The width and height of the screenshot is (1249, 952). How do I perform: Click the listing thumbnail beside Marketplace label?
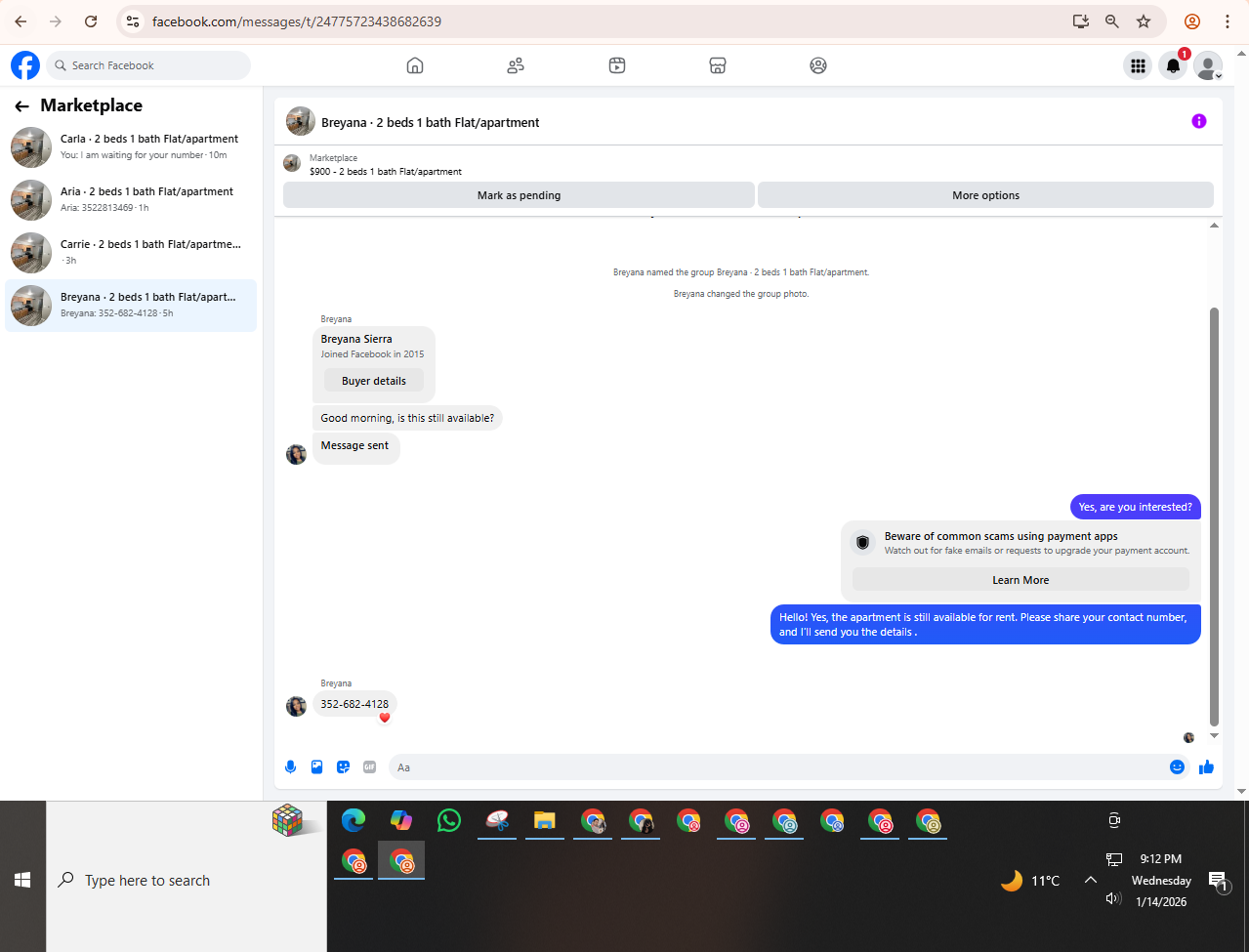point(291,163)
